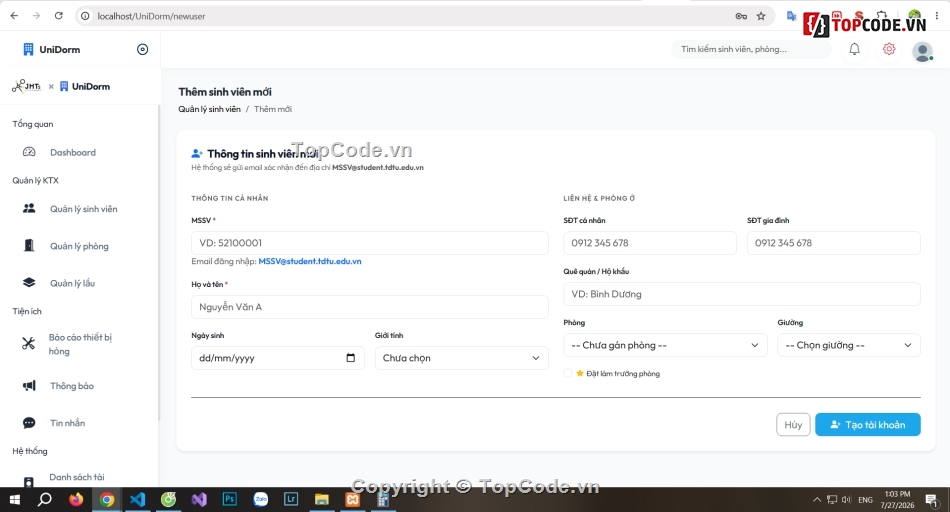Open the Windows Start menu

tap(15, 500)
